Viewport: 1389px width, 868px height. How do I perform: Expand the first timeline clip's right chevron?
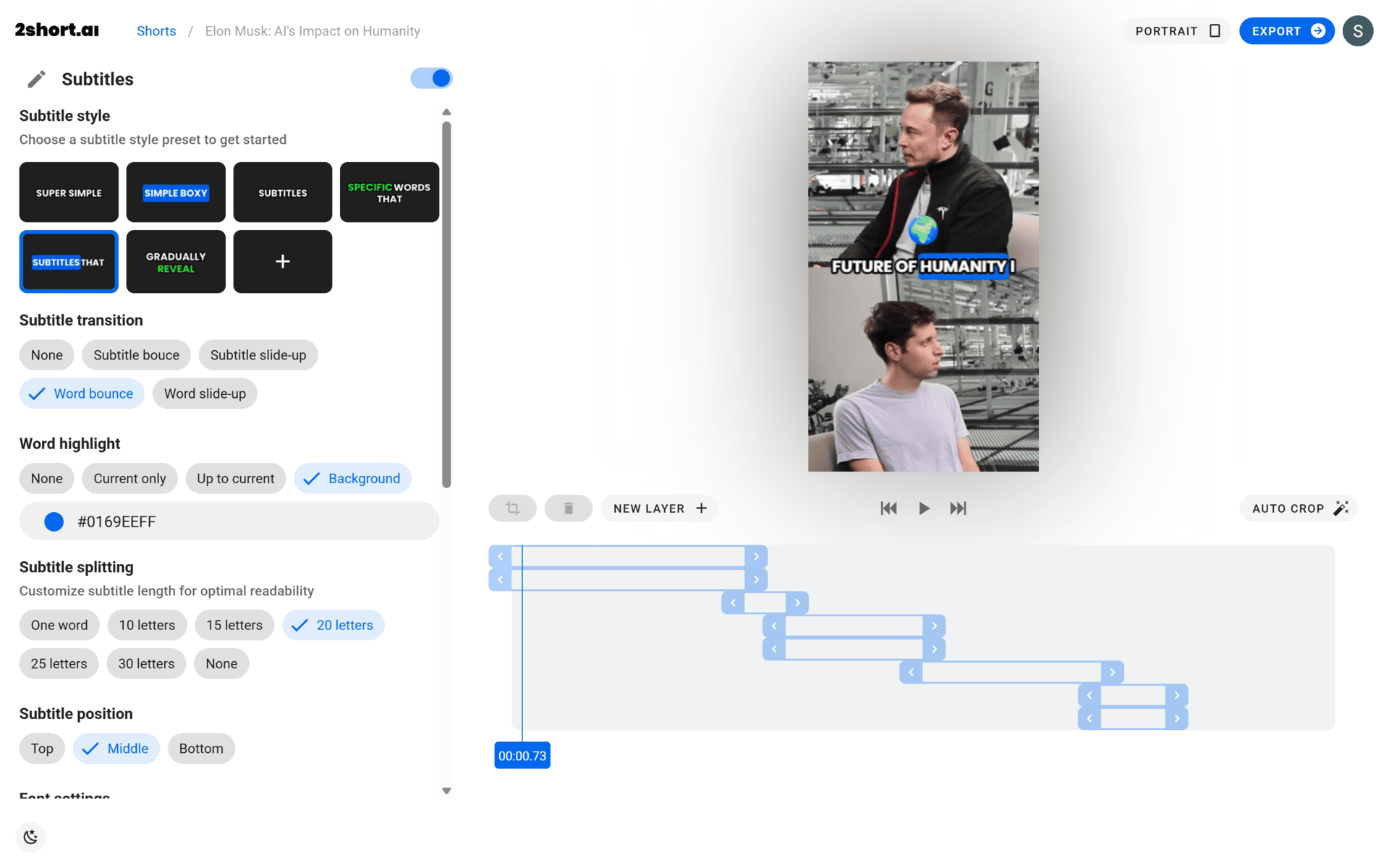pos(757,556)
